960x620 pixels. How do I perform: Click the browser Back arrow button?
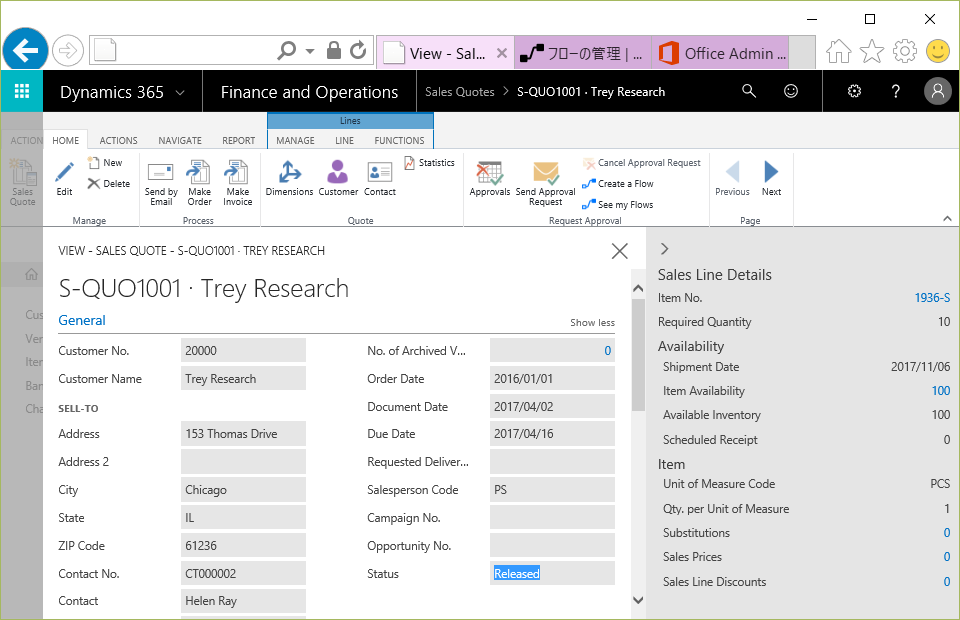coord(25,50)
